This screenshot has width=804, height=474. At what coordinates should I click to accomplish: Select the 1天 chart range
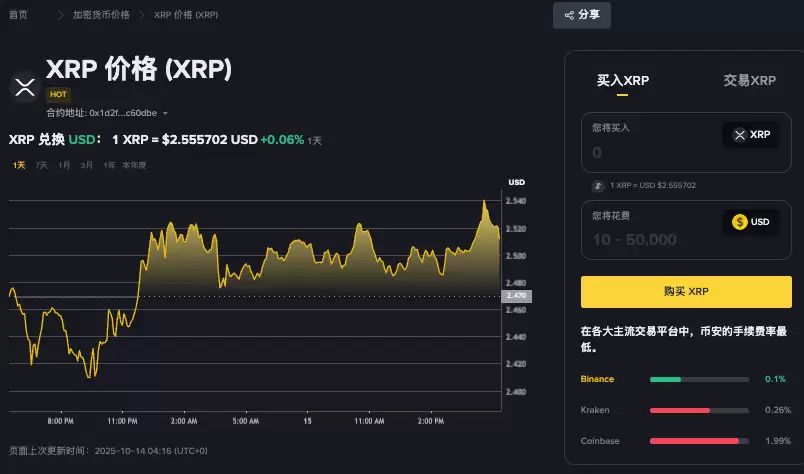[19, 165]
